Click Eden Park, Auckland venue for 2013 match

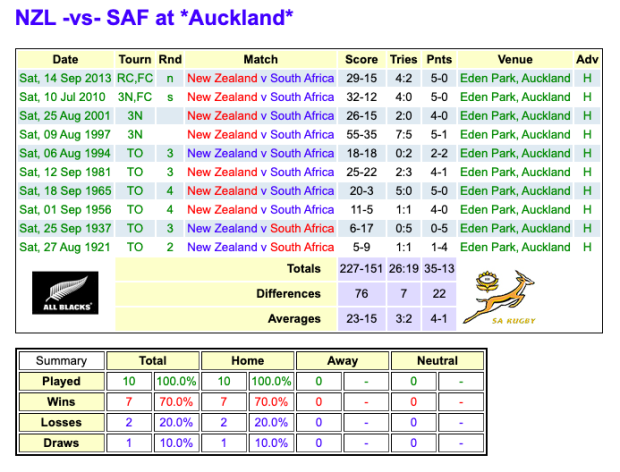pos(515,78)
